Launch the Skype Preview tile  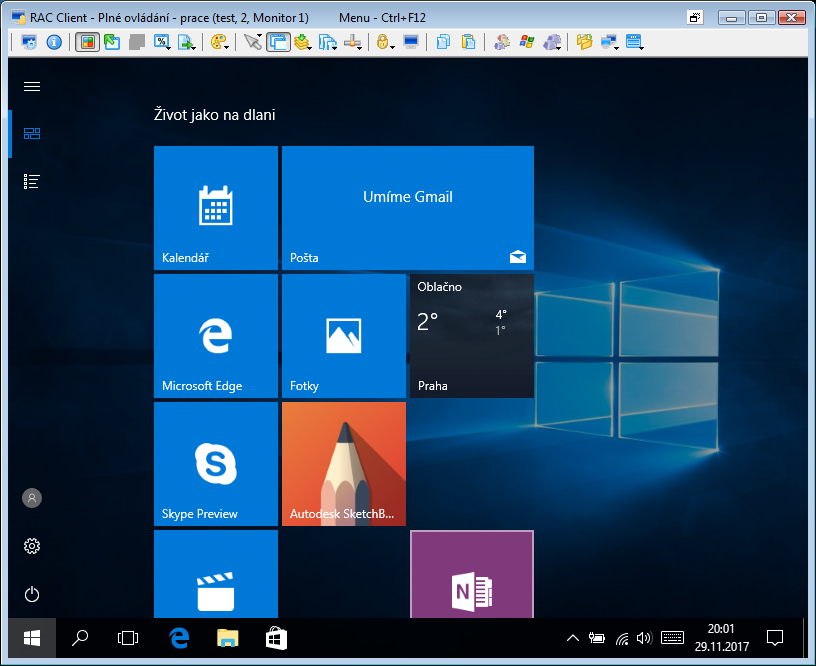[216, 464]
